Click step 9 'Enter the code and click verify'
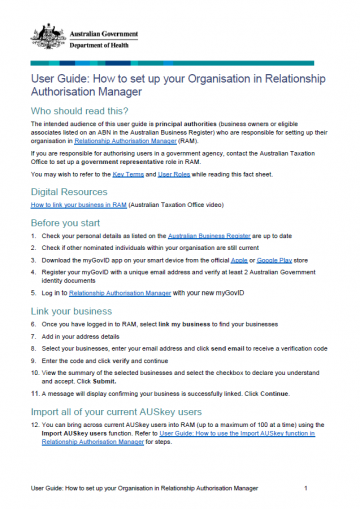The height and width of the screenshot is (509, 360). click(x=105, y=361)
